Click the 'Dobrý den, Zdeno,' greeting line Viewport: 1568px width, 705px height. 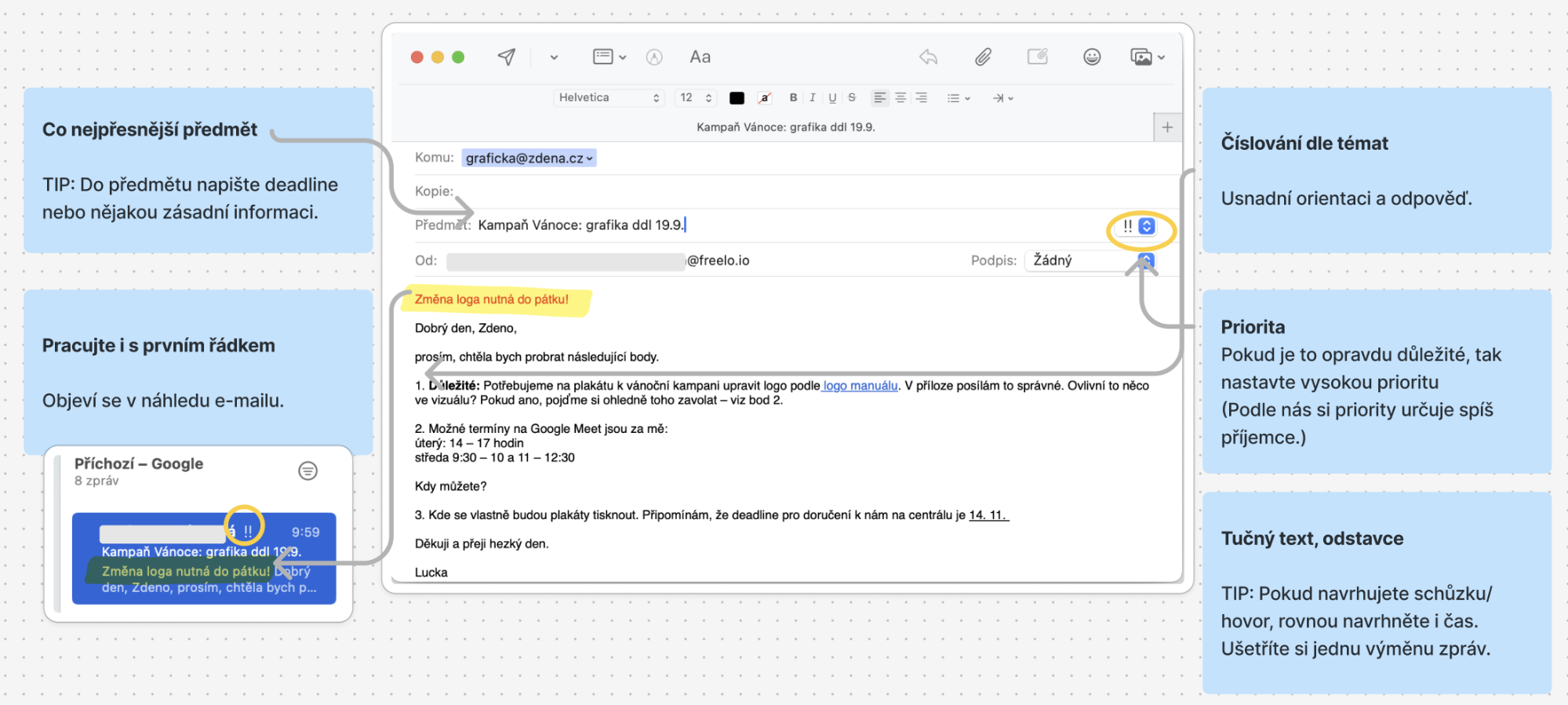(465, 329)
